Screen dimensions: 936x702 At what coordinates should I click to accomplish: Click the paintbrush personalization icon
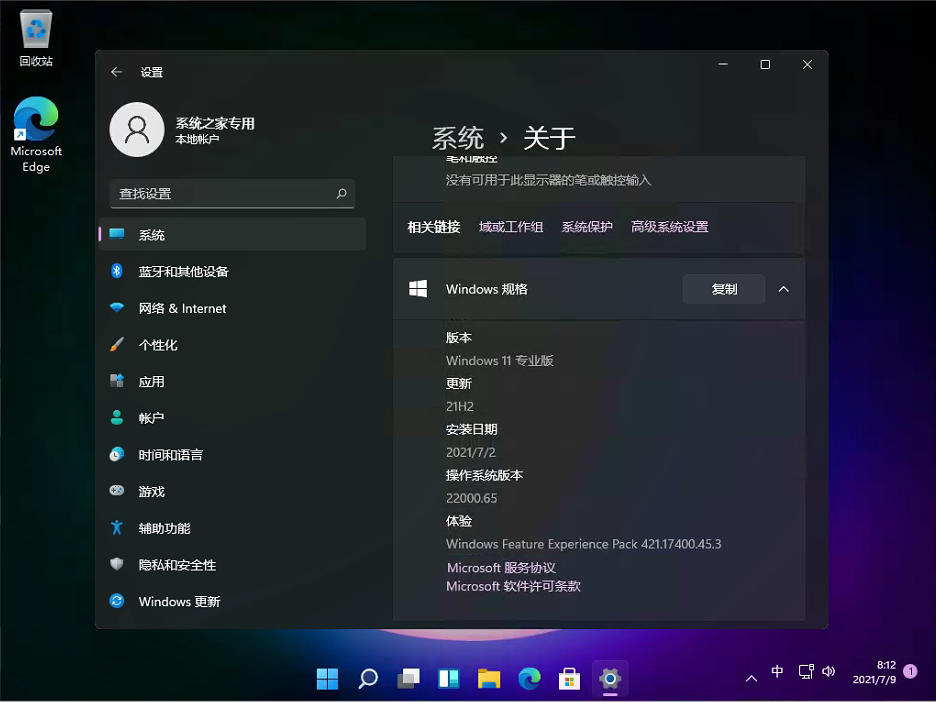tap(117, 344)
